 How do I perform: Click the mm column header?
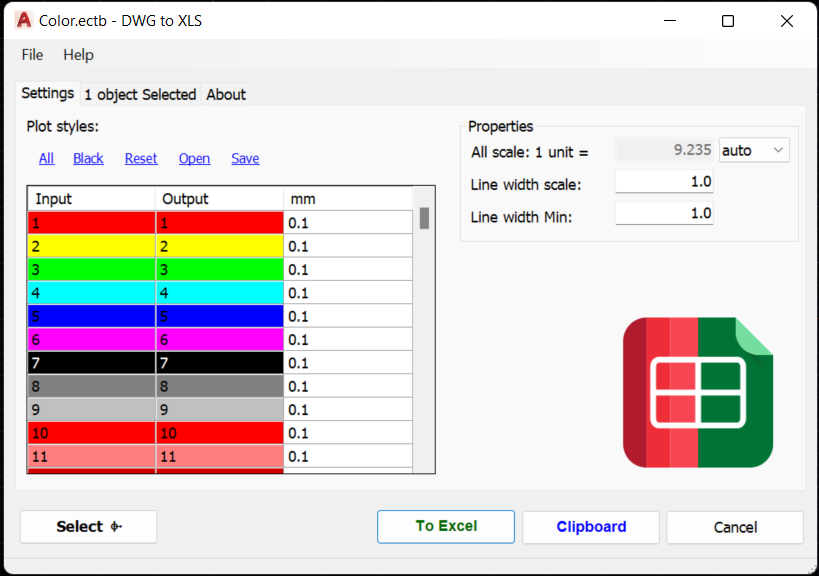pyautogui.click(x=348, y=199)
